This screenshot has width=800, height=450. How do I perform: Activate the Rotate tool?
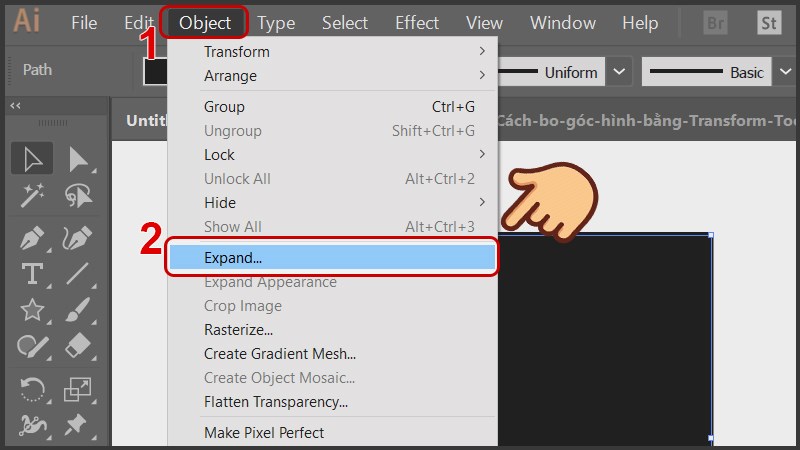point(33,388)
